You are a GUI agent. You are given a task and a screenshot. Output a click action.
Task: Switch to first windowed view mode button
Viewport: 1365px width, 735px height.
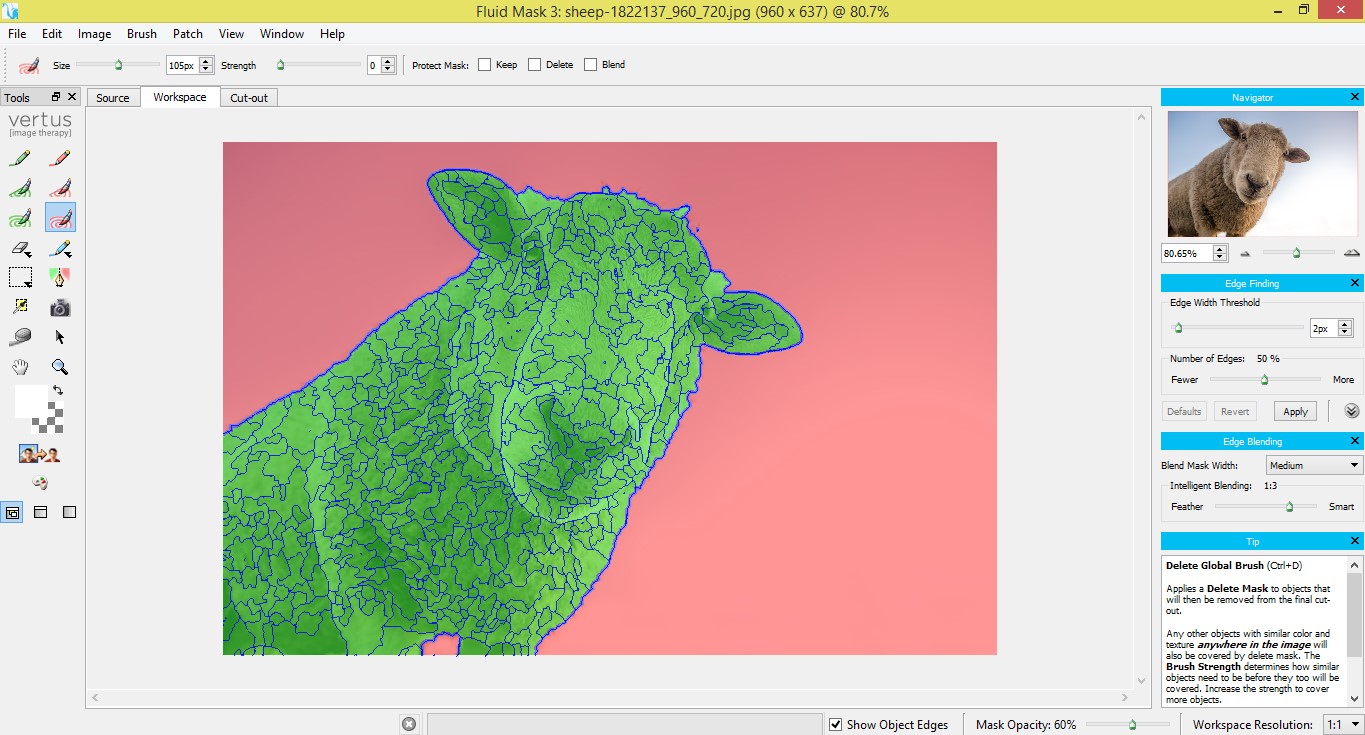12,512
